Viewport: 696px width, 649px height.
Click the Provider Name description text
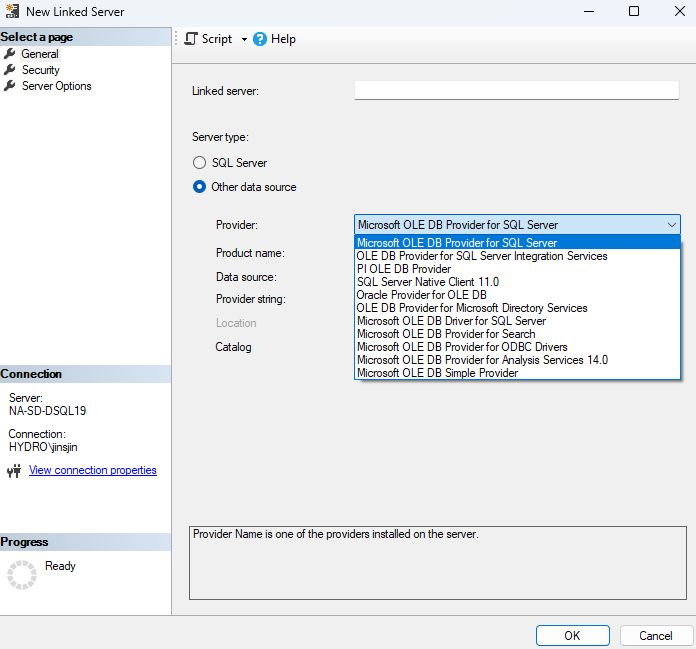(x=336, y=534)
